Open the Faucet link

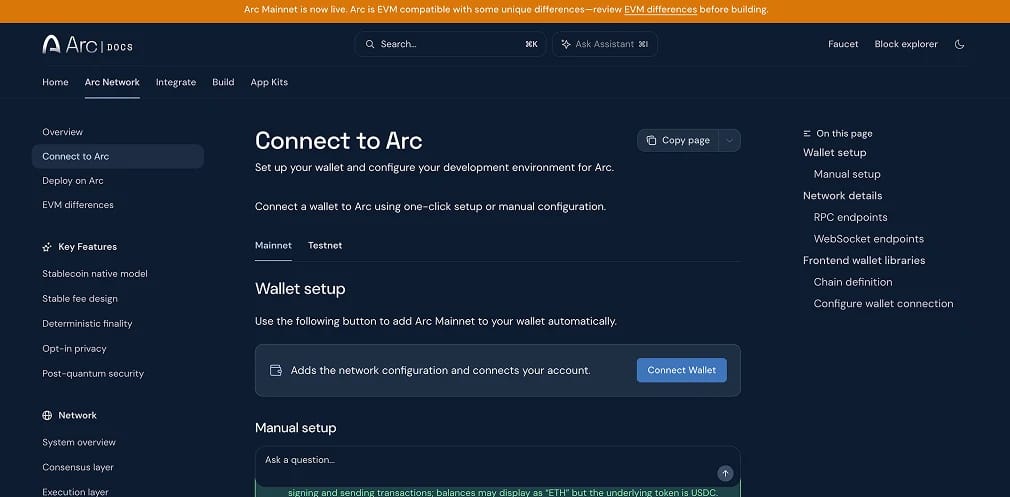click(843, 44)
